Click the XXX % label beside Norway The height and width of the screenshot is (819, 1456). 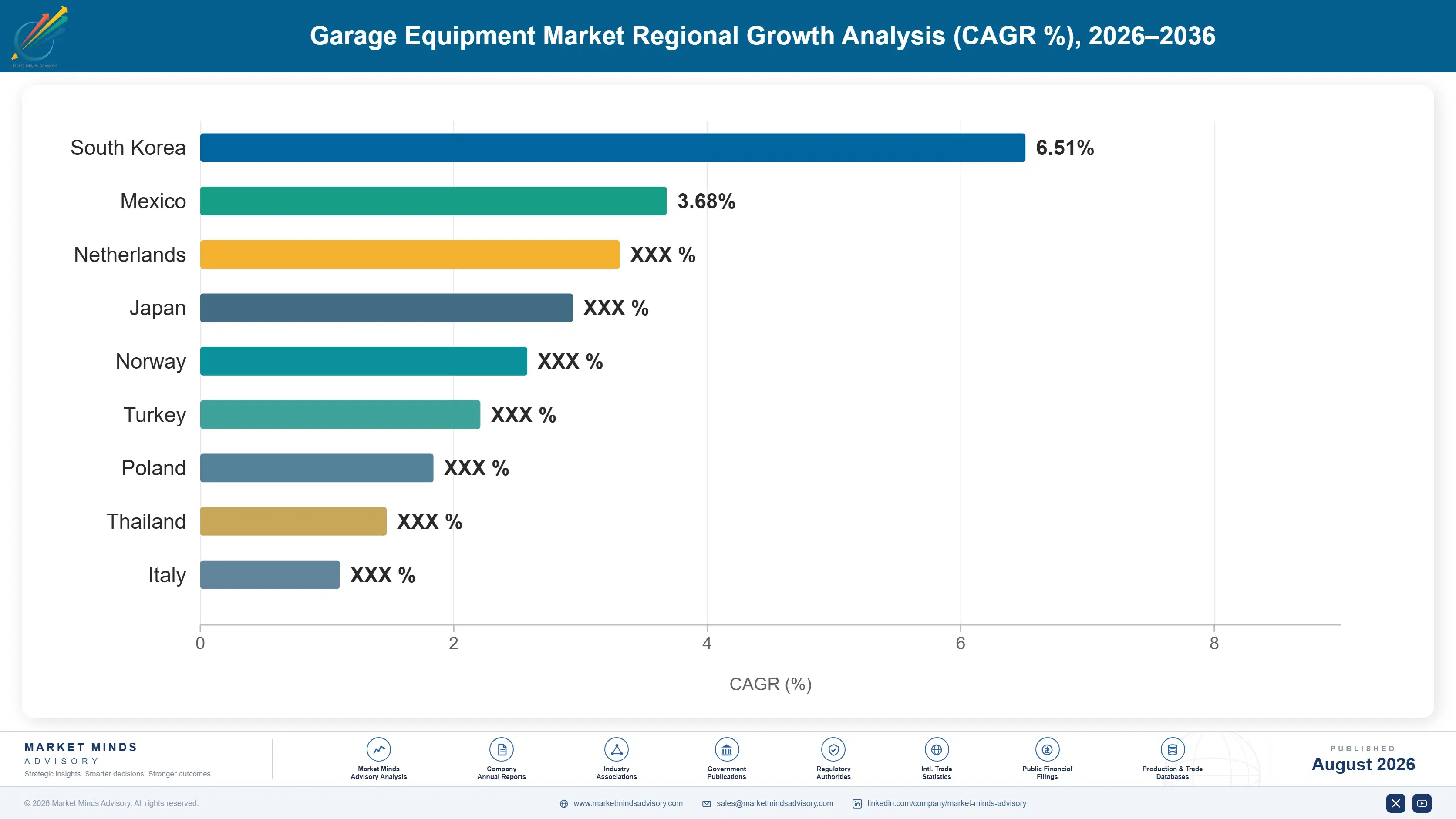click(x=570, y=362)
